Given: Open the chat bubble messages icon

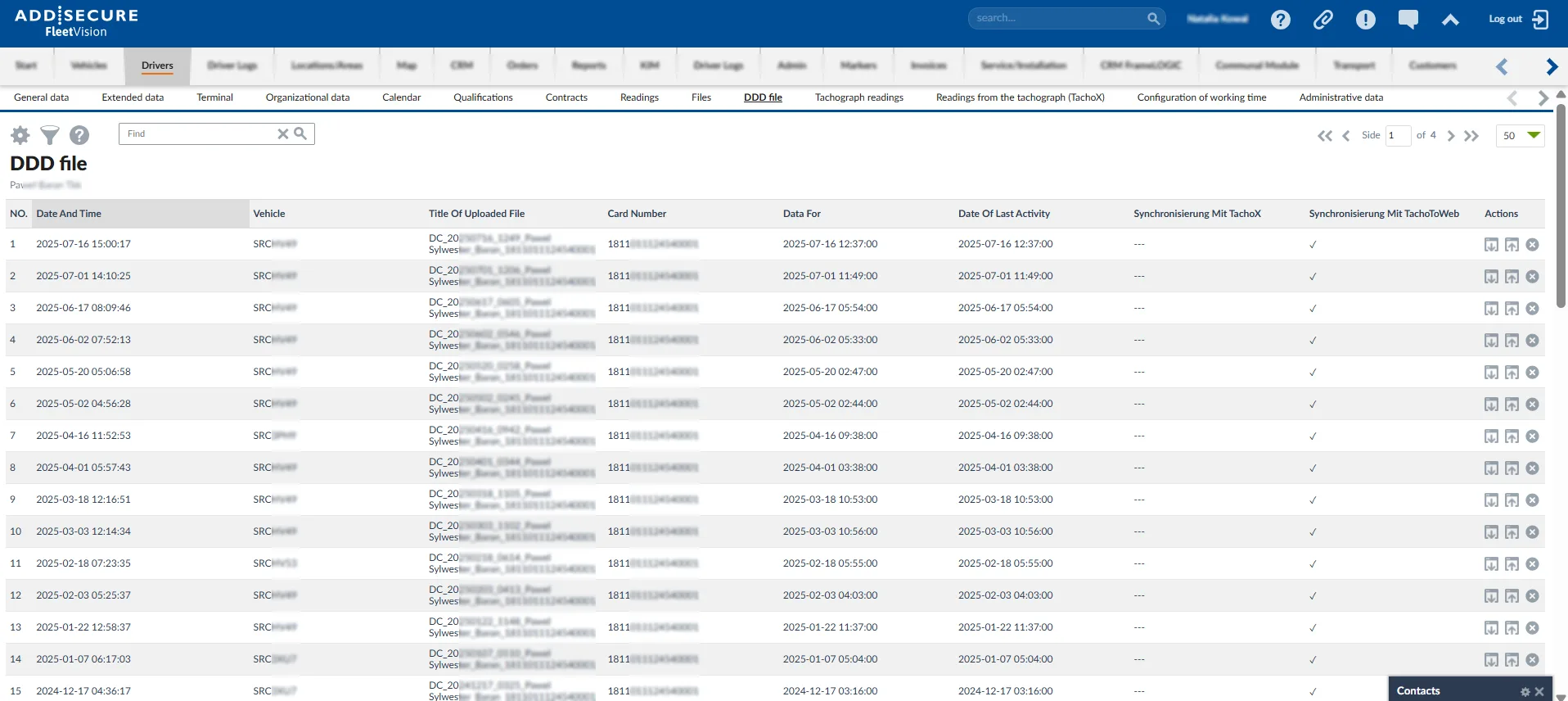Looking at the screenshot, I should 1408,20.
